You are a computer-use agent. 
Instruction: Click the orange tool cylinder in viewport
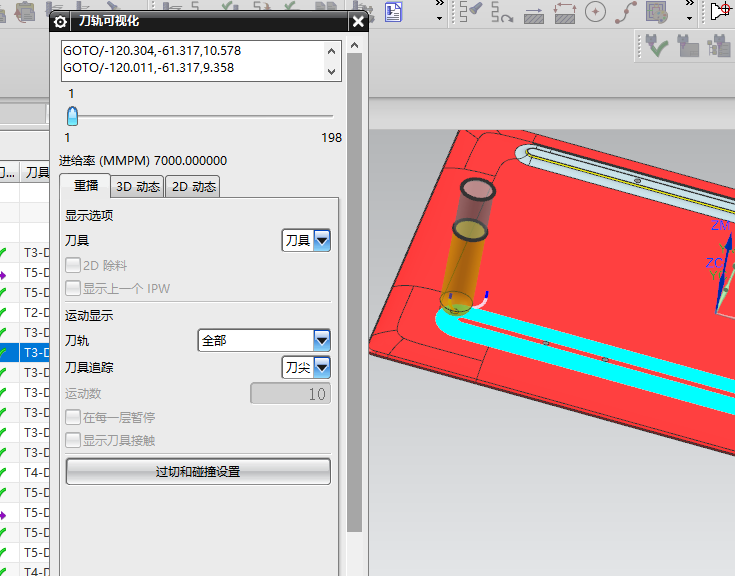pyautogui.click(x=463, y=267)
